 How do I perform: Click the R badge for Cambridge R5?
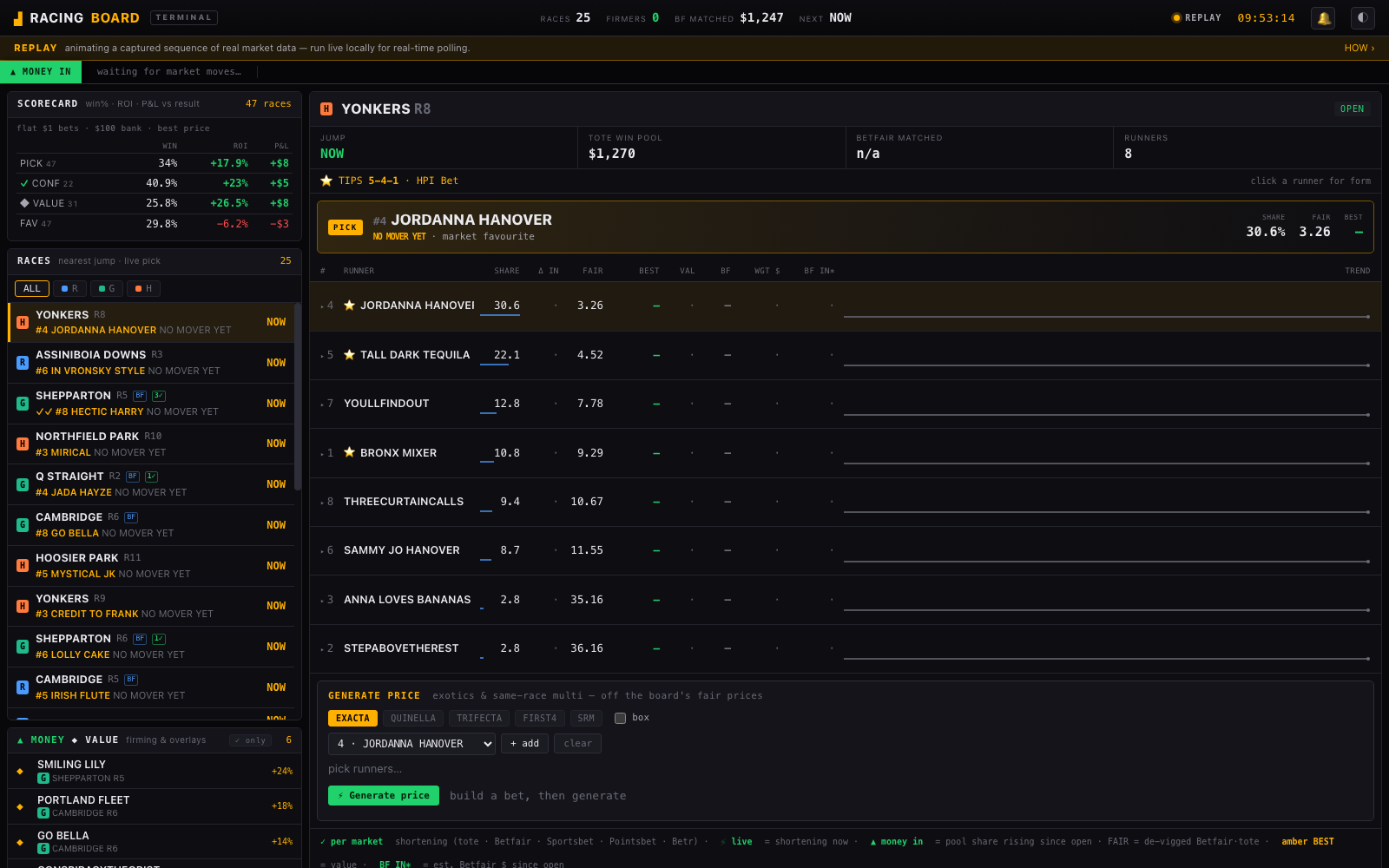[x=23, y=687]
